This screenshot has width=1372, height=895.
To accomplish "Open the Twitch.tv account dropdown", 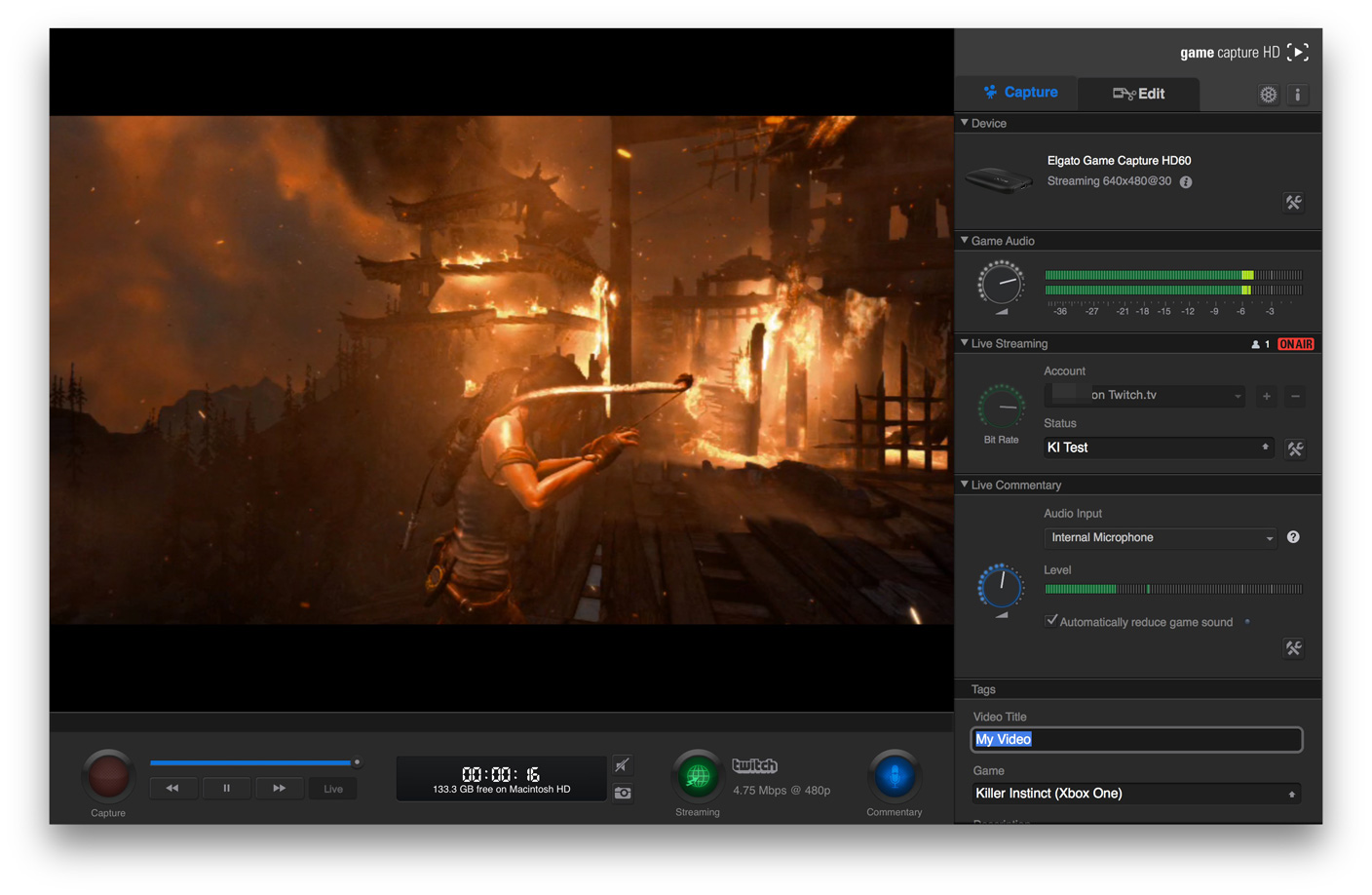I will pyautogui.click(x=1145, y=396).
